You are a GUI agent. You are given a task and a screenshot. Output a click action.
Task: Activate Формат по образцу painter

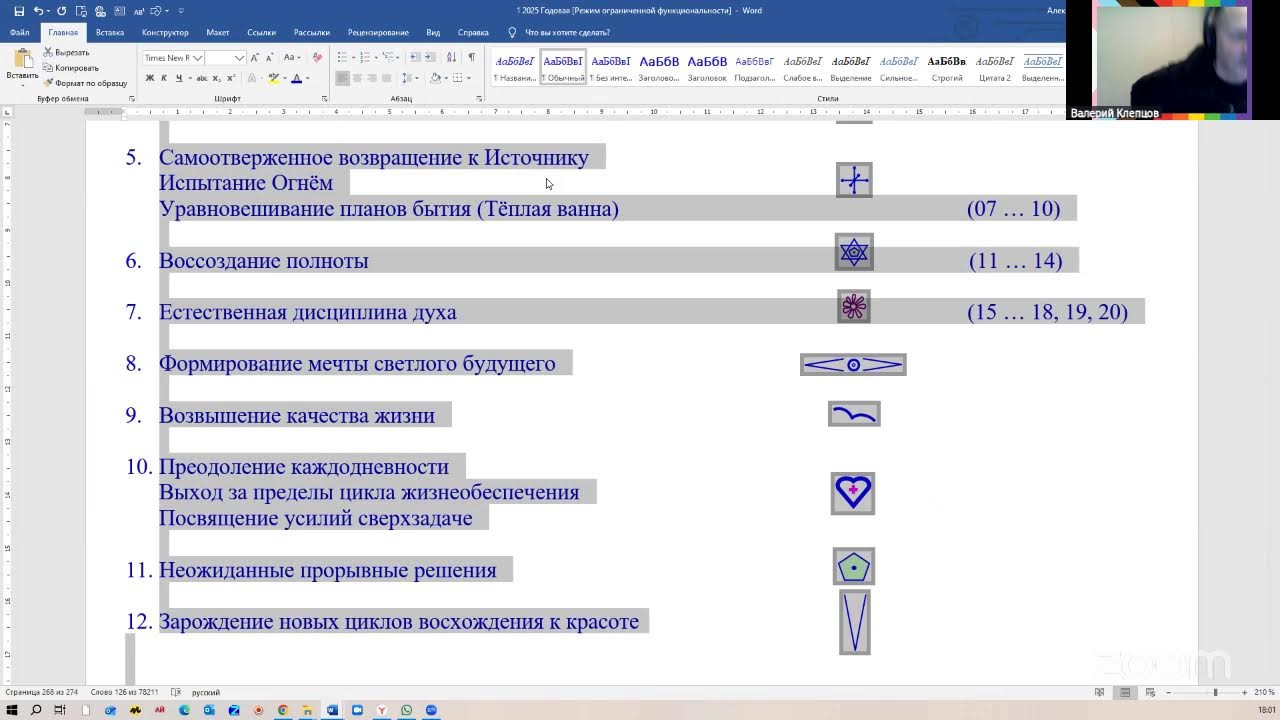(85, 84)
